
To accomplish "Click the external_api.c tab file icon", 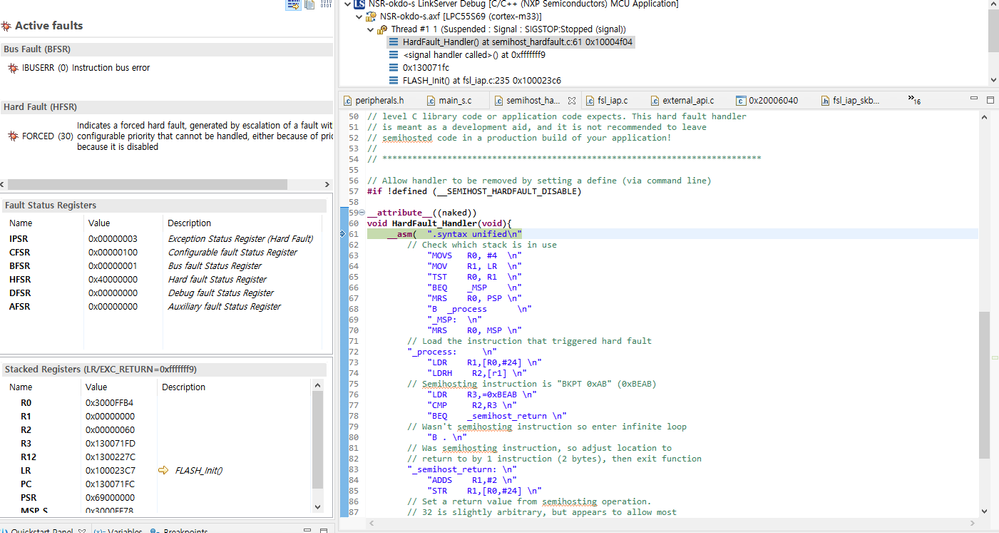I will 655,101.
